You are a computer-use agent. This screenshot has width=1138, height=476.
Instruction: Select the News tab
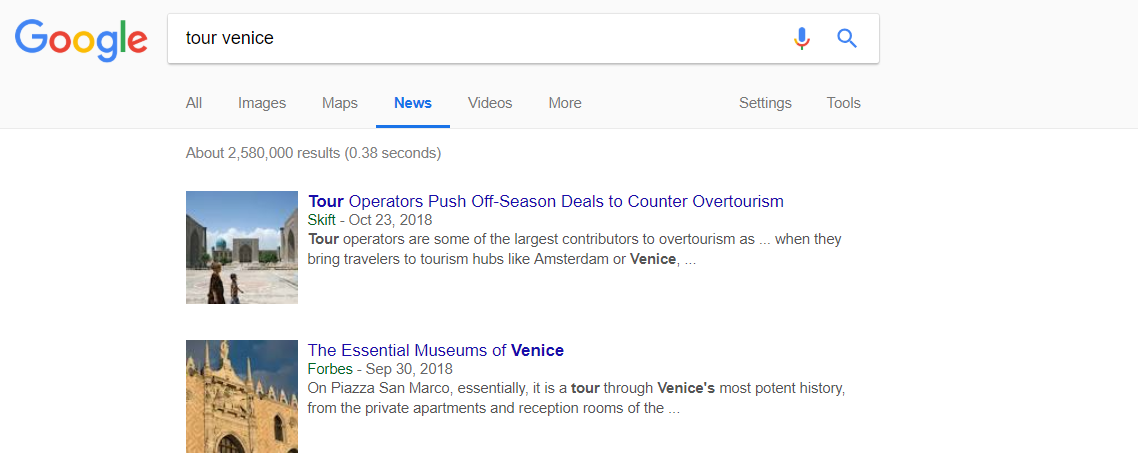[x=413, y=103]
